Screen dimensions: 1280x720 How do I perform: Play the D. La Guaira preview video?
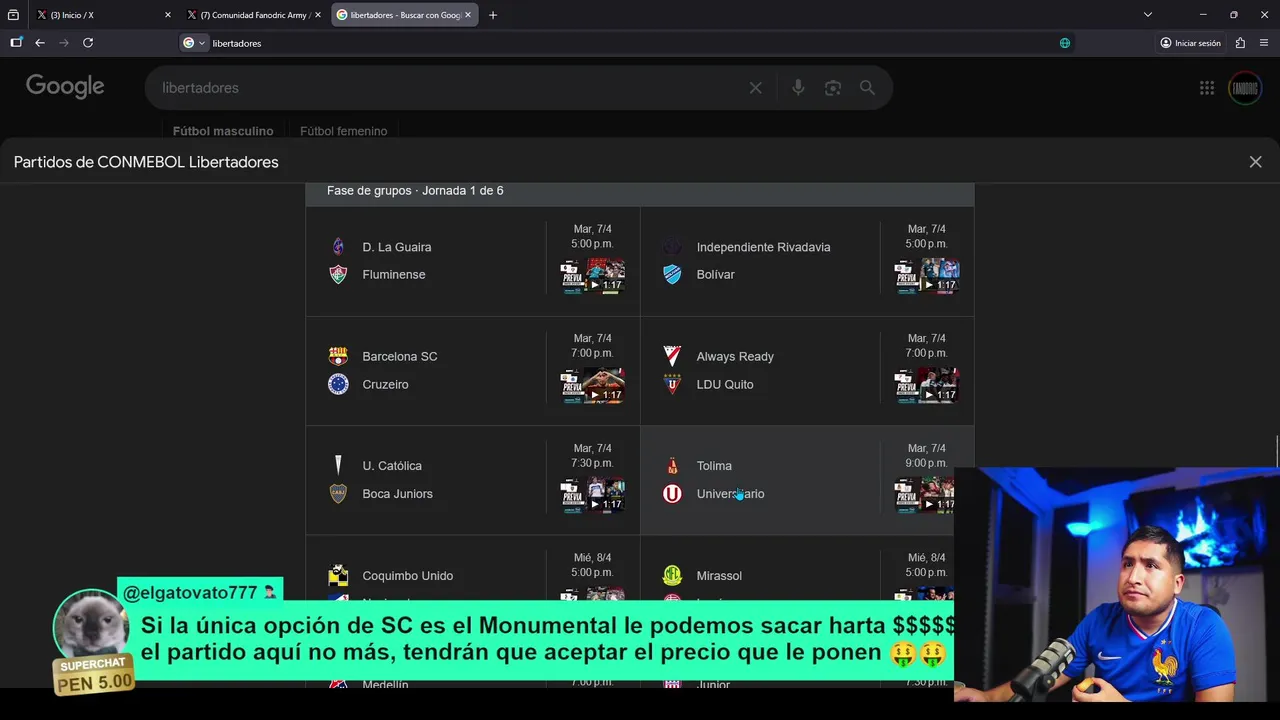coord(593,276)
